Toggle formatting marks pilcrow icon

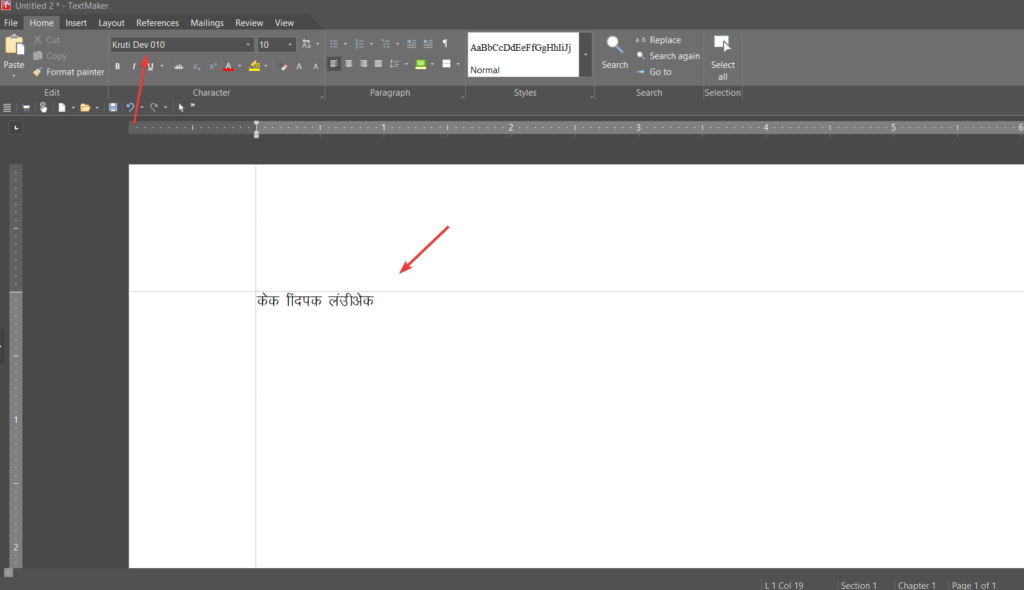(x=445, y=44)
